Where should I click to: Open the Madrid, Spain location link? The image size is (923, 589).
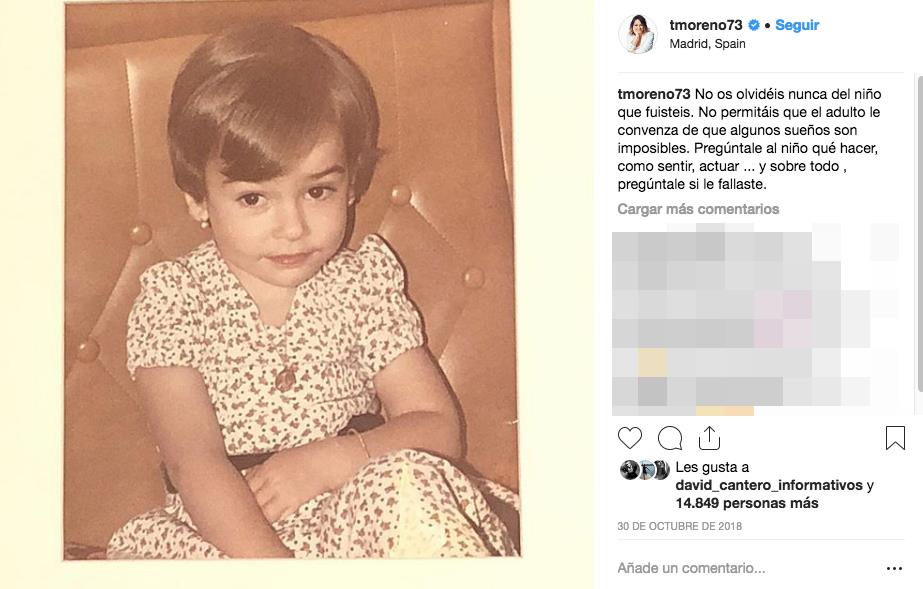(708, 44)
